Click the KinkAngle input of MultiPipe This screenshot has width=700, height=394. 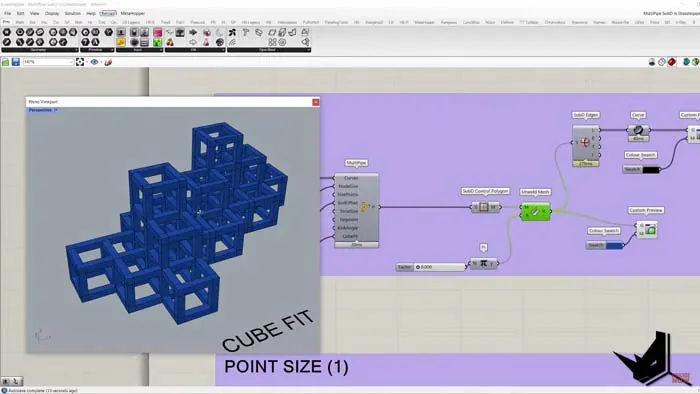(x=348, y=228)
